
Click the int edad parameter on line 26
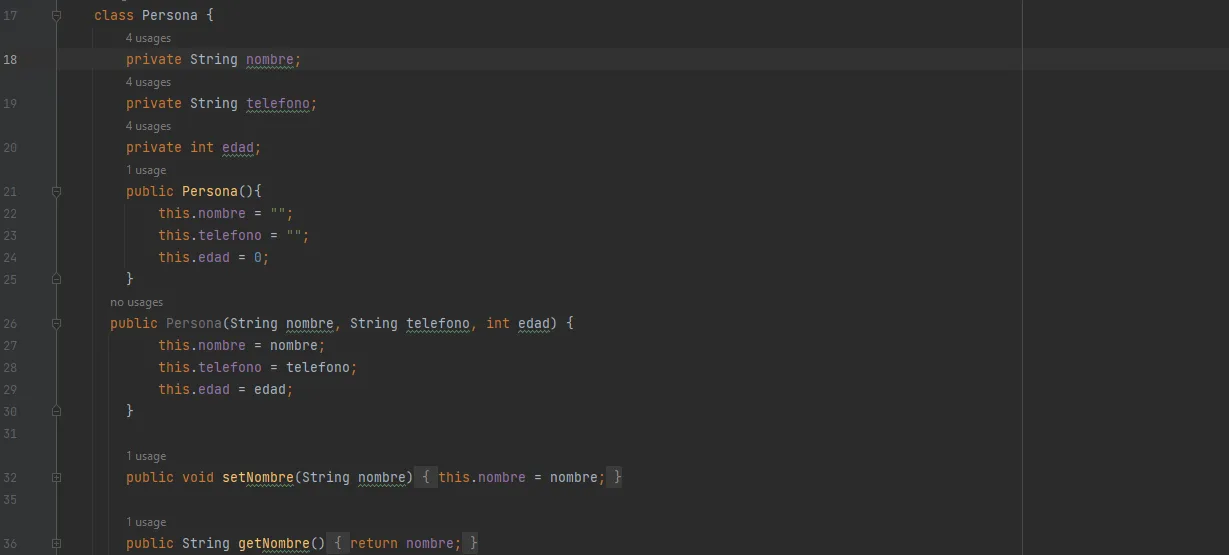tap(518, 324)
